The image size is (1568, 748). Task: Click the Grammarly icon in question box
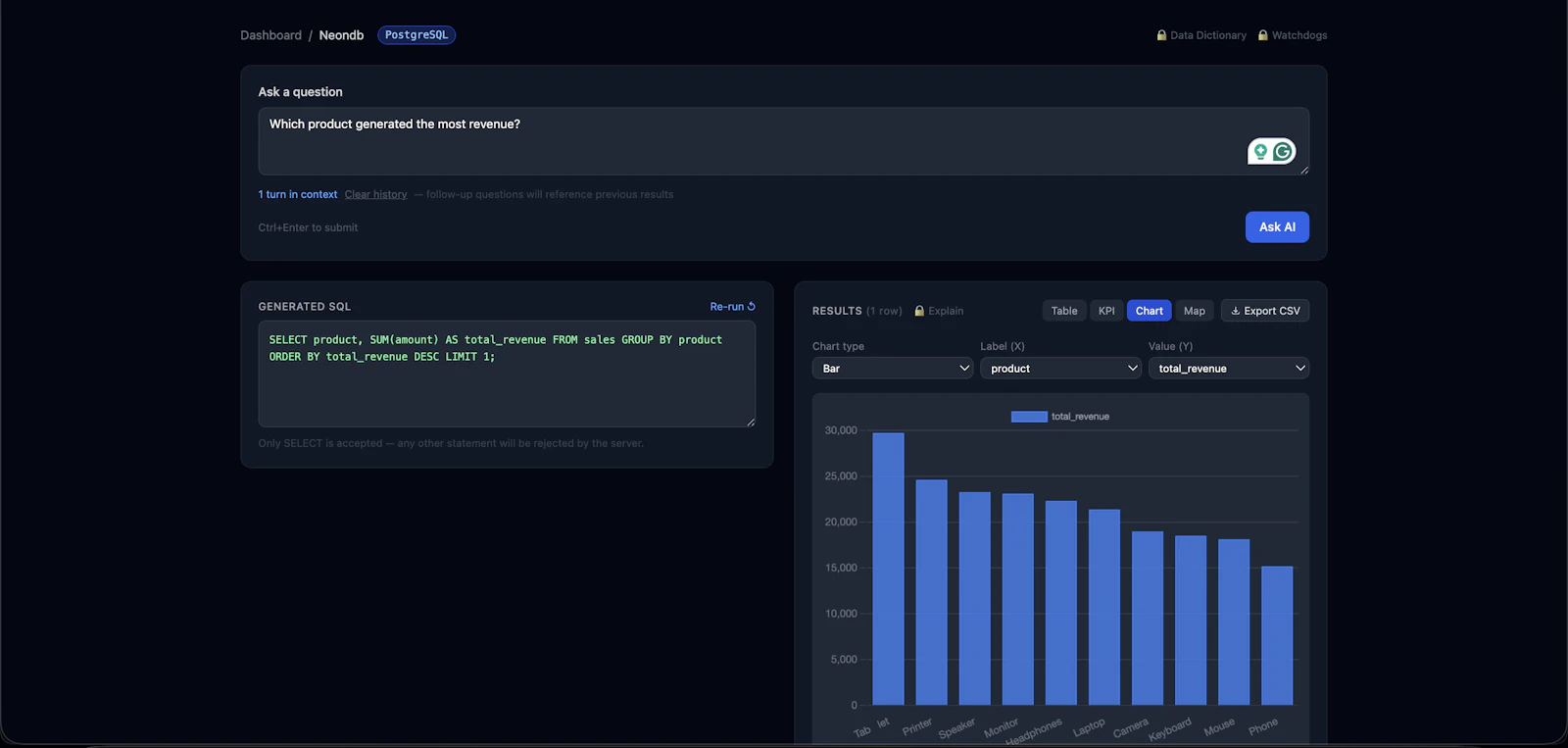(1283, 151)
